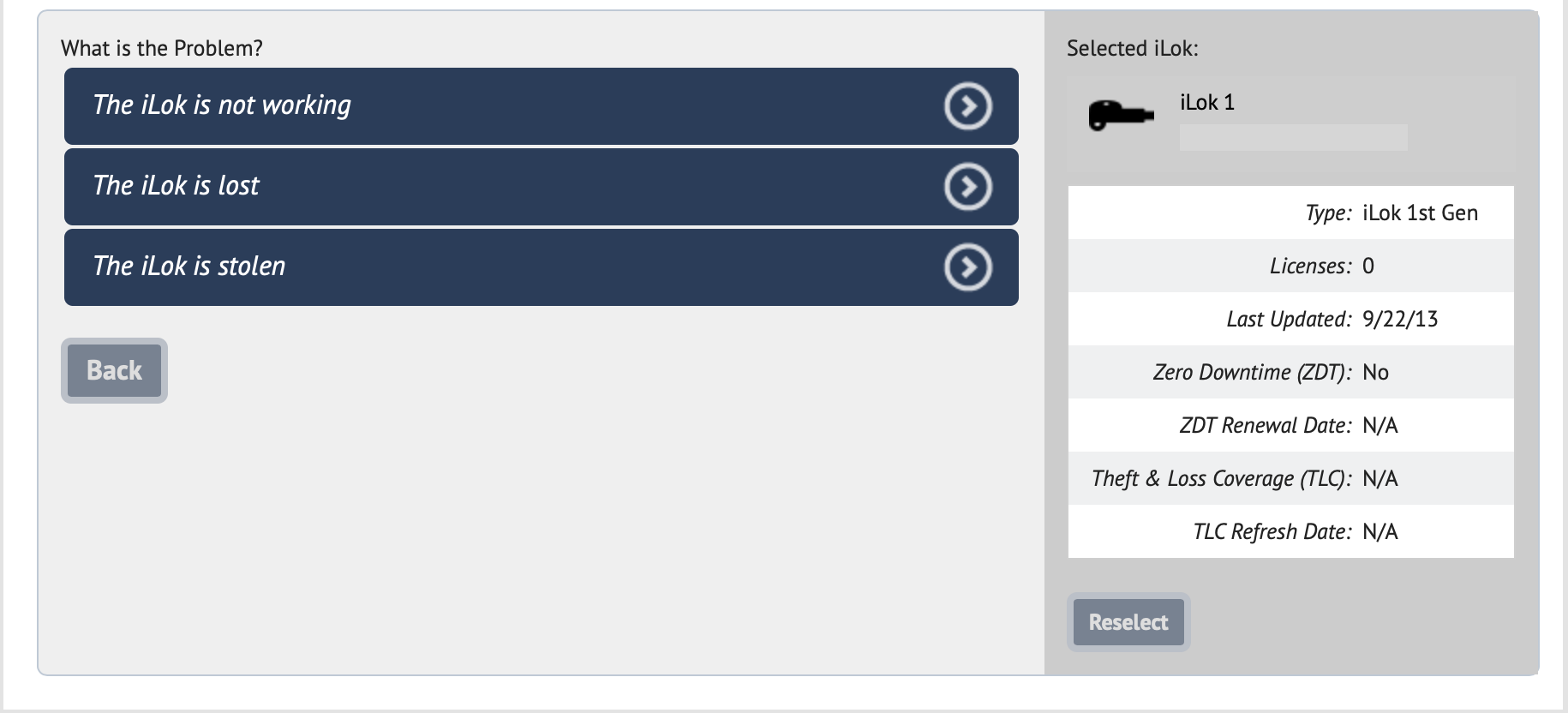Click arrow icon for iLok is stolen
Screen dimensions: 1568x713
tap(968, 267)
